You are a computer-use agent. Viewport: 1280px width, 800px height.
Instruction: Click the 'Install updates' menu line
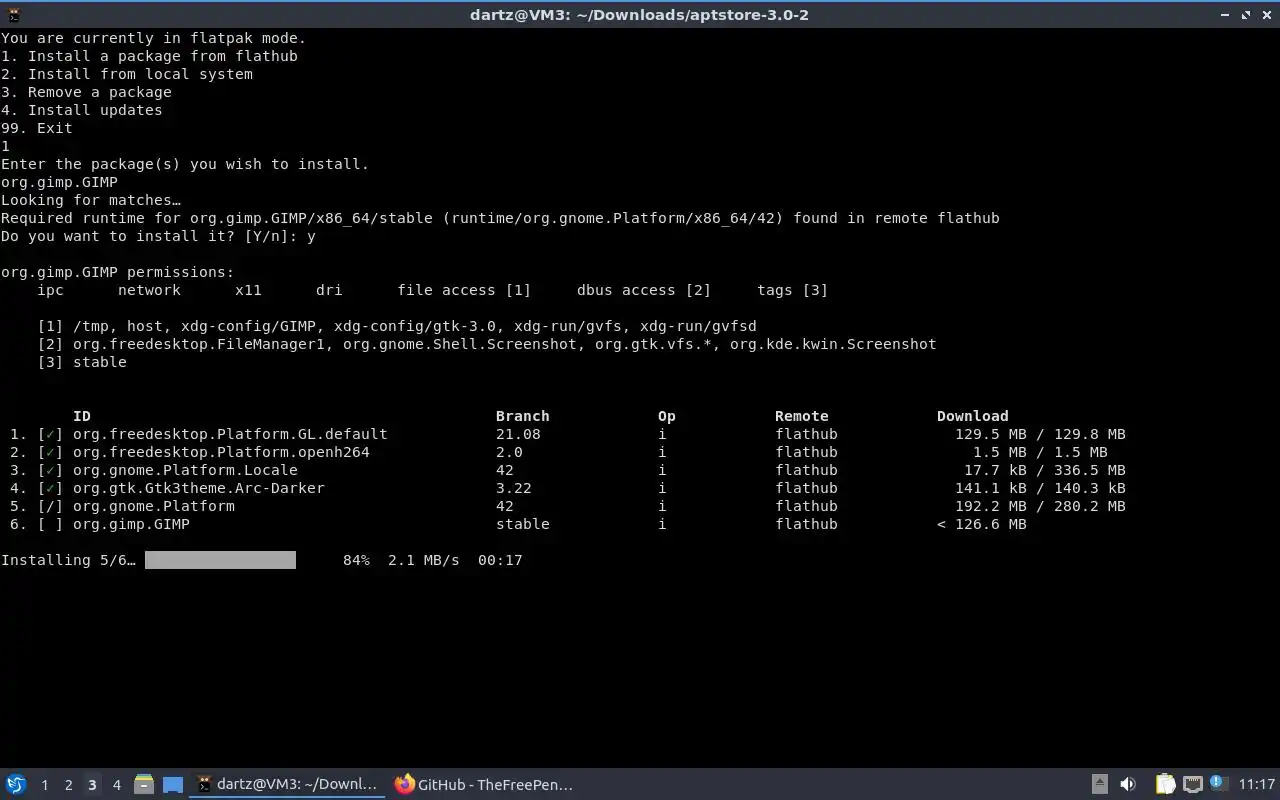(x=81, y=110)
